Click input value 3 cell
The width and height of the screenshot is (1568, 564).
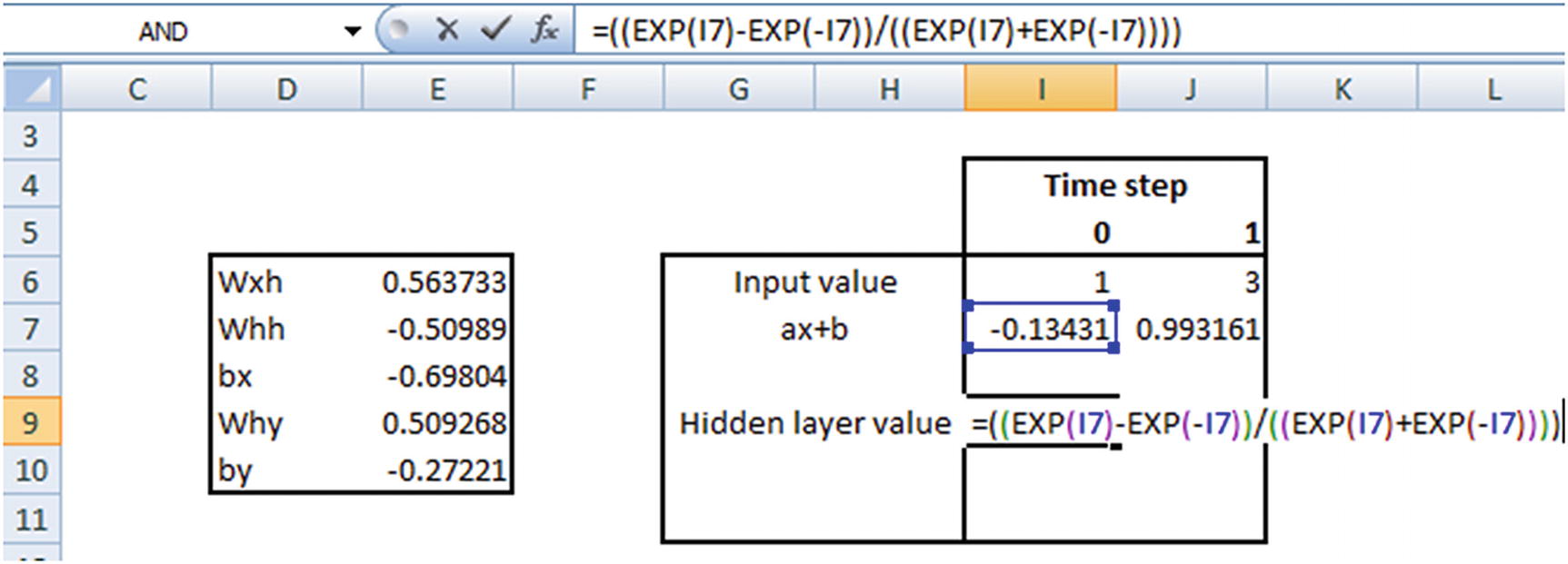coord(1191,282)
